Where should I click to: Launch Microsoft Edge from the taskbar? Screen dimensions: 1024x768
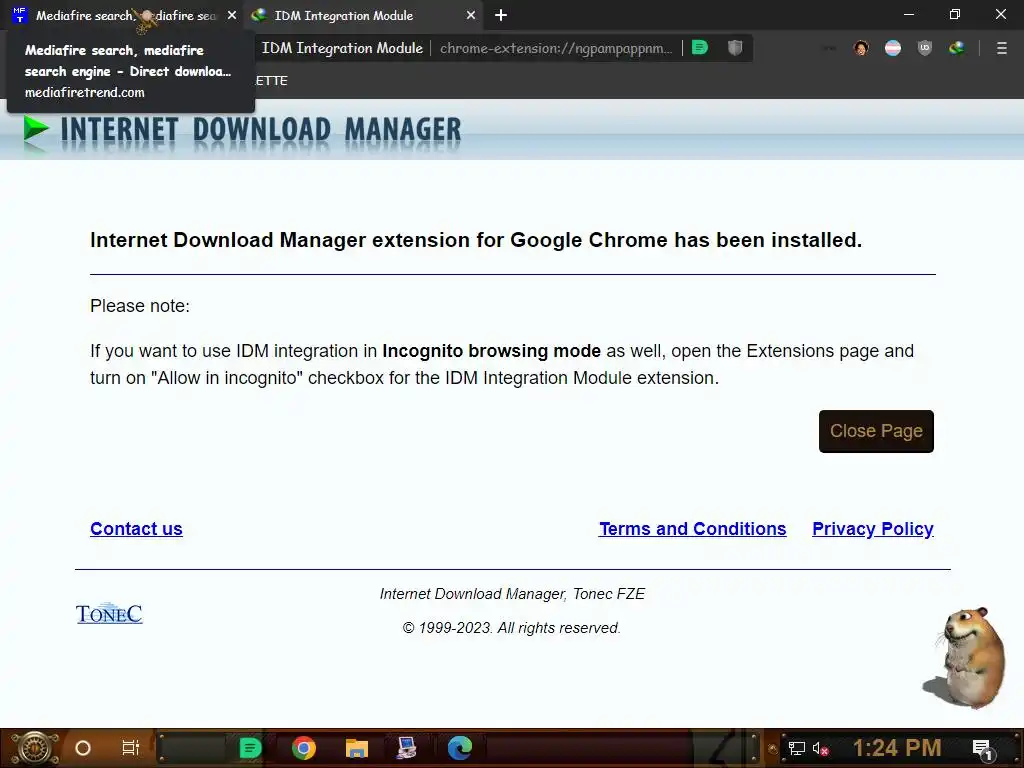pos(460,748)
